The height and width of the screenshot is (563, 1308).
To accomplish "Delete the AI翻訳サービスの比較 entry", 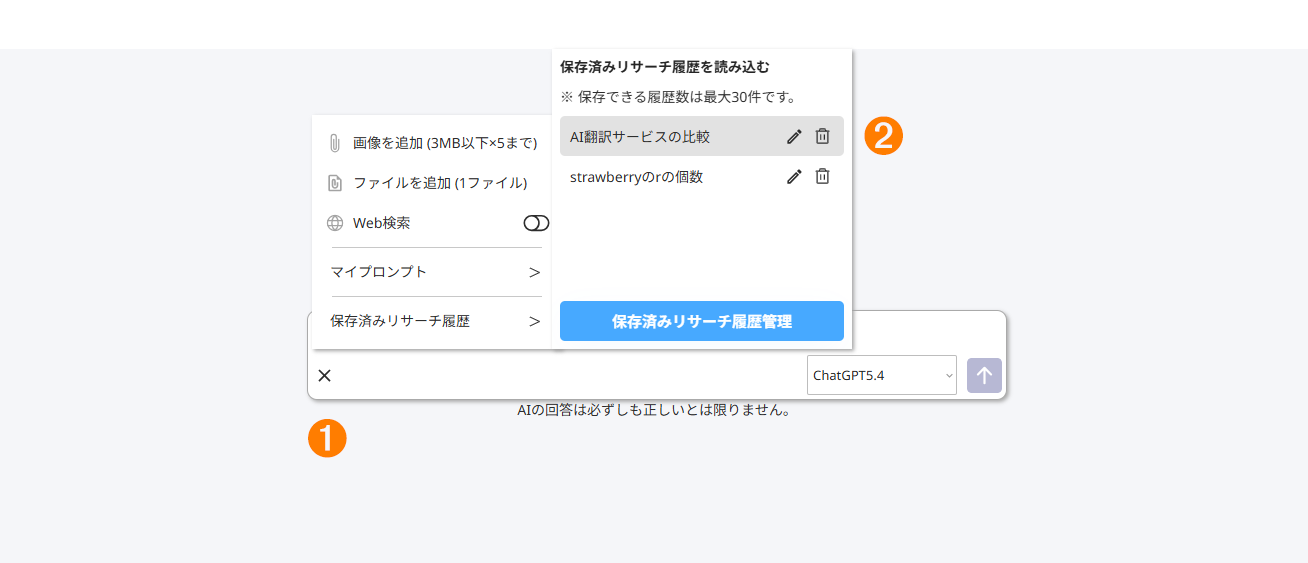I will [x=822, y=136].
